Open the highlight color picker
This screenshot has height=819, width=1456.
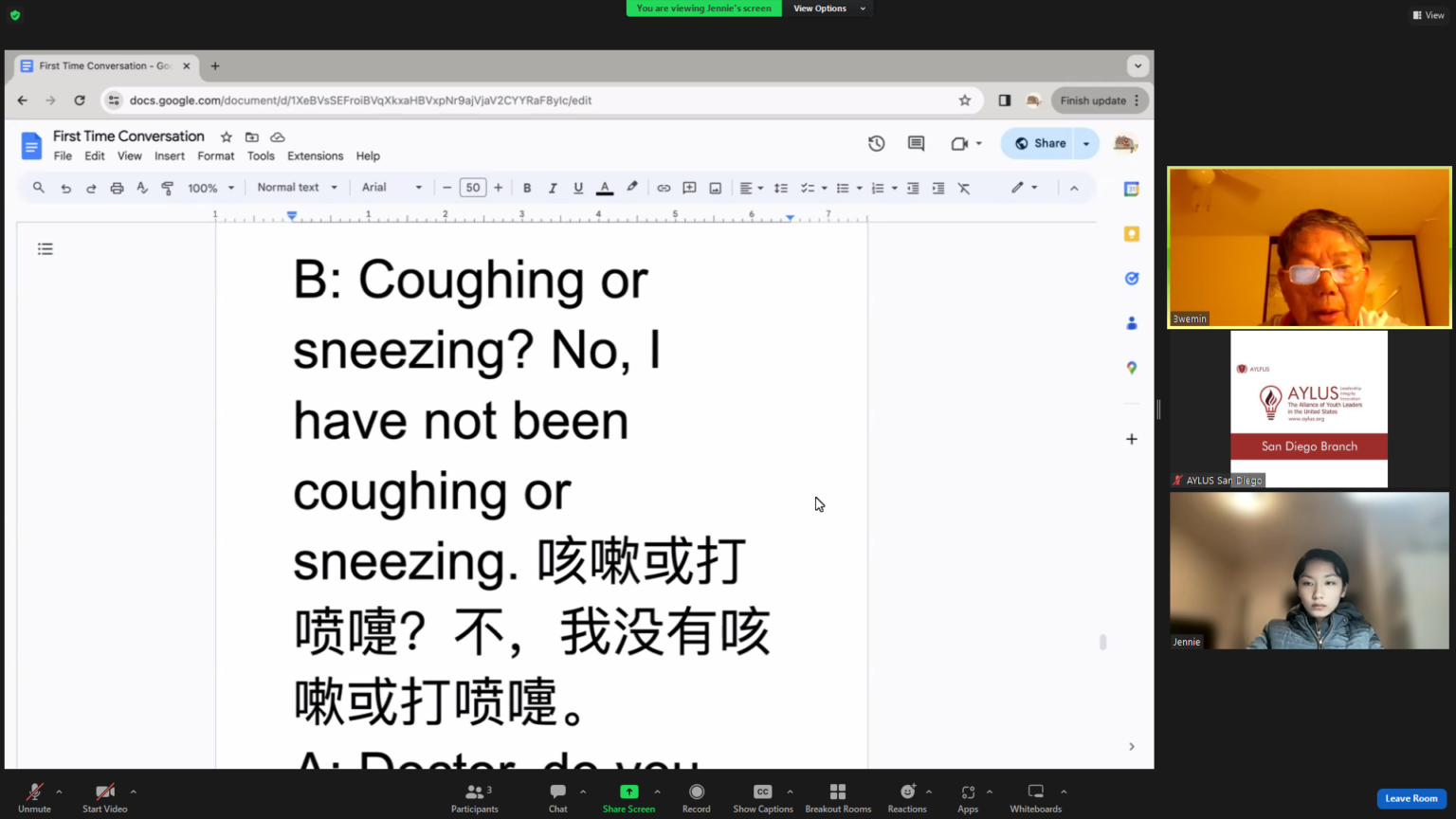[631, 188]
